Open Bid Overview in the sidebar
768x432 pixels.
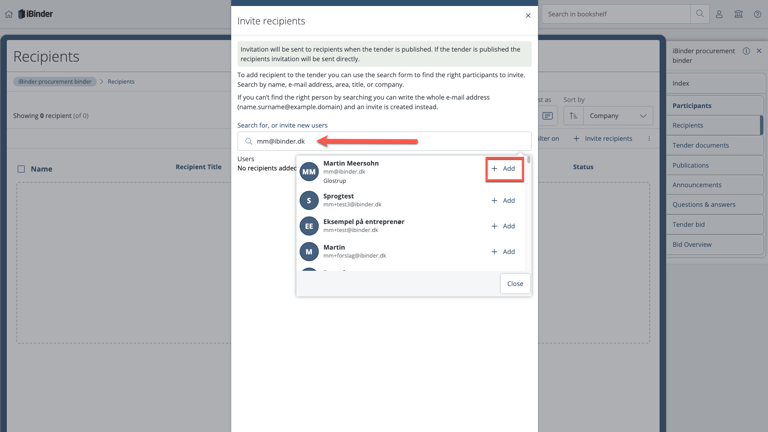coord(715,244)
